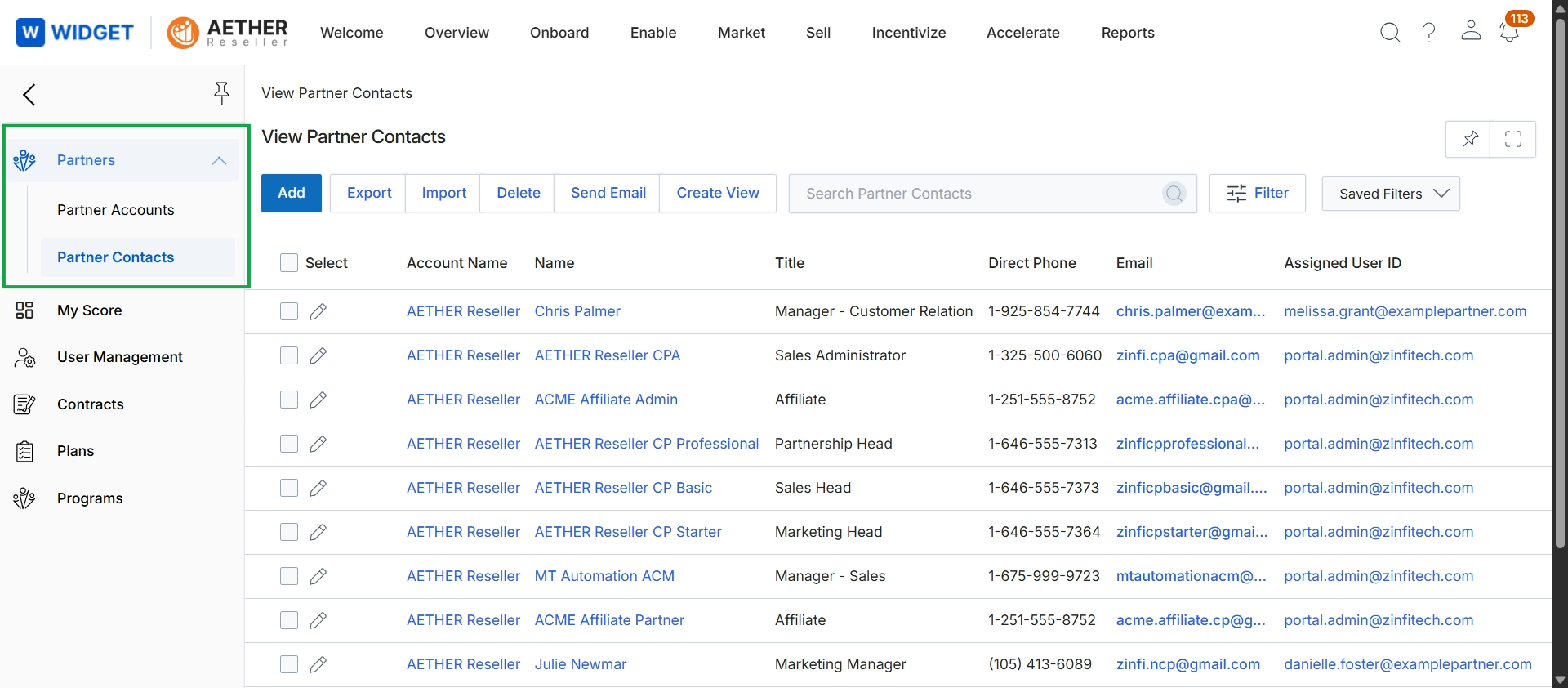Select Partner Accounts in sidebar
This screenshot has height=688, width=1568.
pos(116,210)
